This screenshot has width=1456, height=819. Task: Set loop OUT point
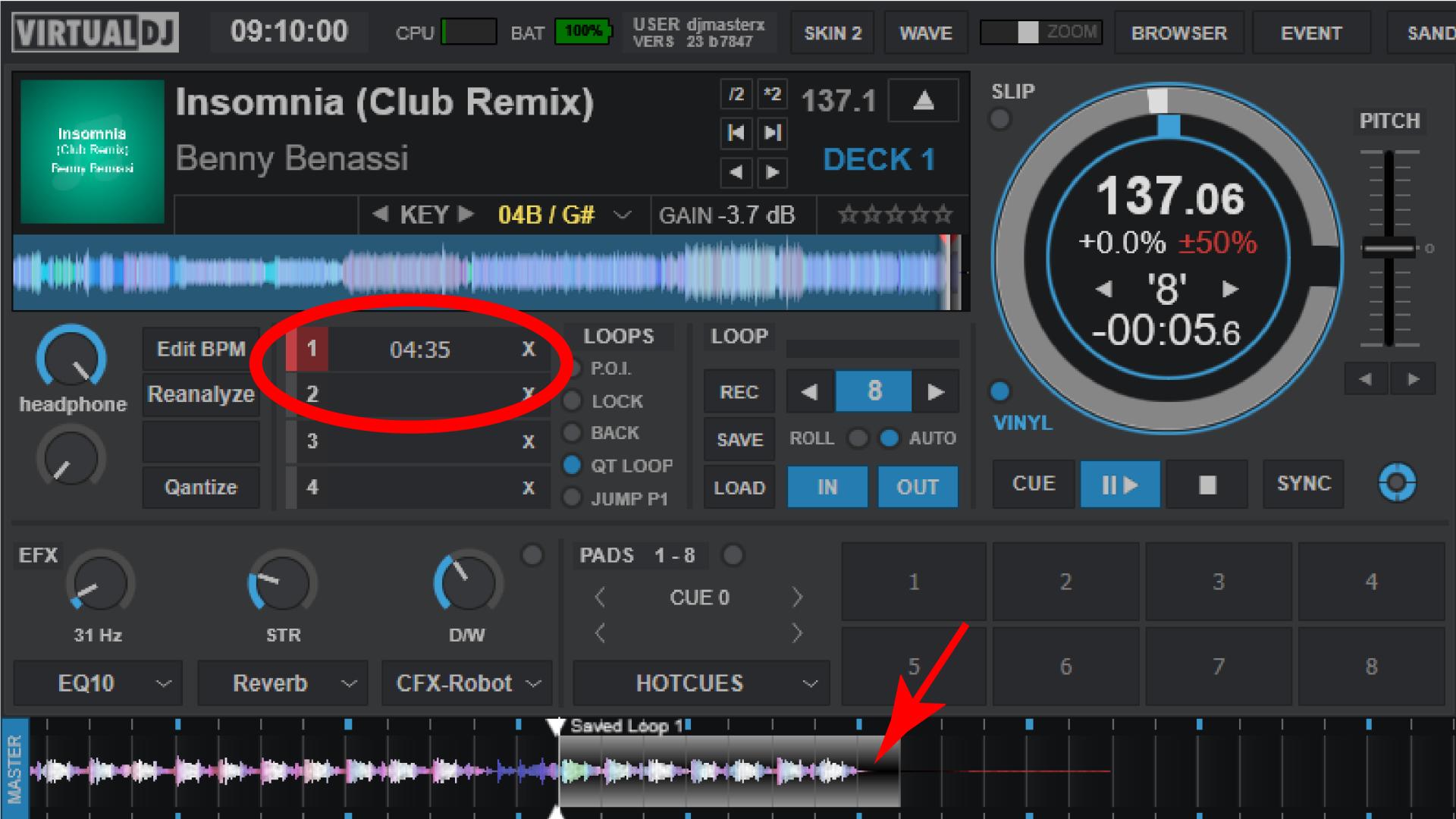918,487
